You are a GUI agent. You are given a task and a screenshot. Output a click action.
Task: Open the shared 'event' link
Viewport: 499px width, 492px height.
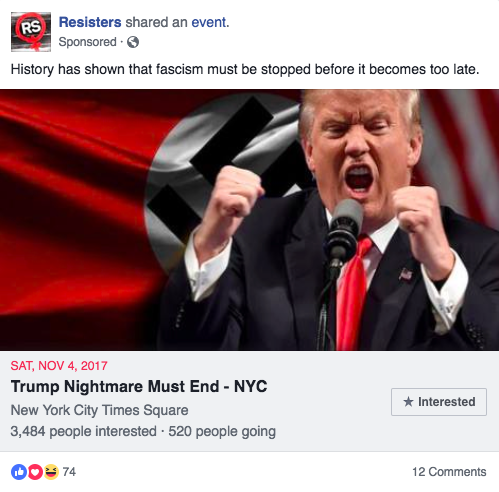209,22
